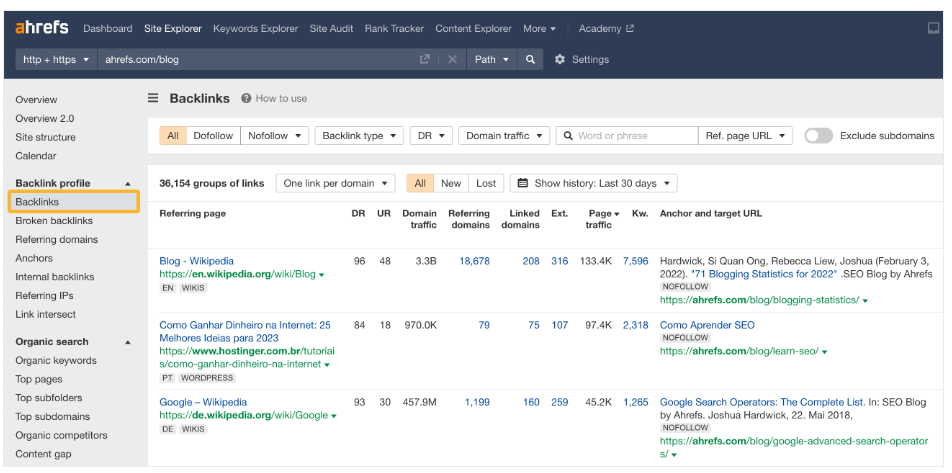Expand hostinger.com.br URL dropdown arrow
Image resolution: width=952 pixels, height=473 pixels.
[327, 365]
